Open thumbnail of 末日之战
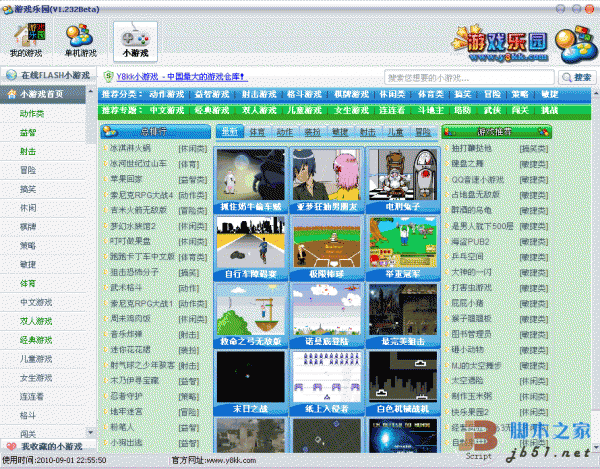 [x=251, y=377]
